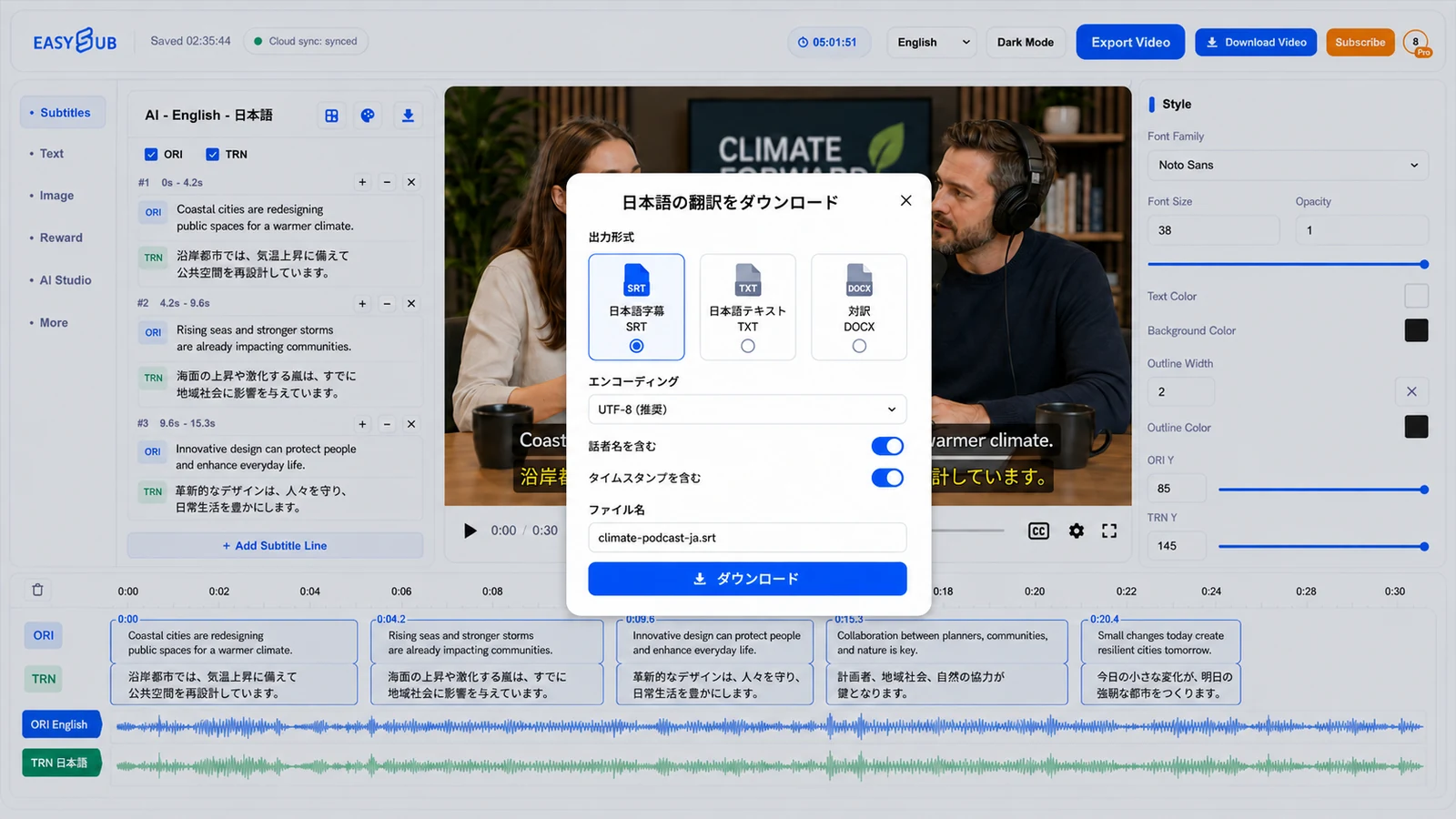The image size is (1456, 819).
Task: Select the TRN 日本語 audio track
Action: pyautogui.click(x=61, y=763)
